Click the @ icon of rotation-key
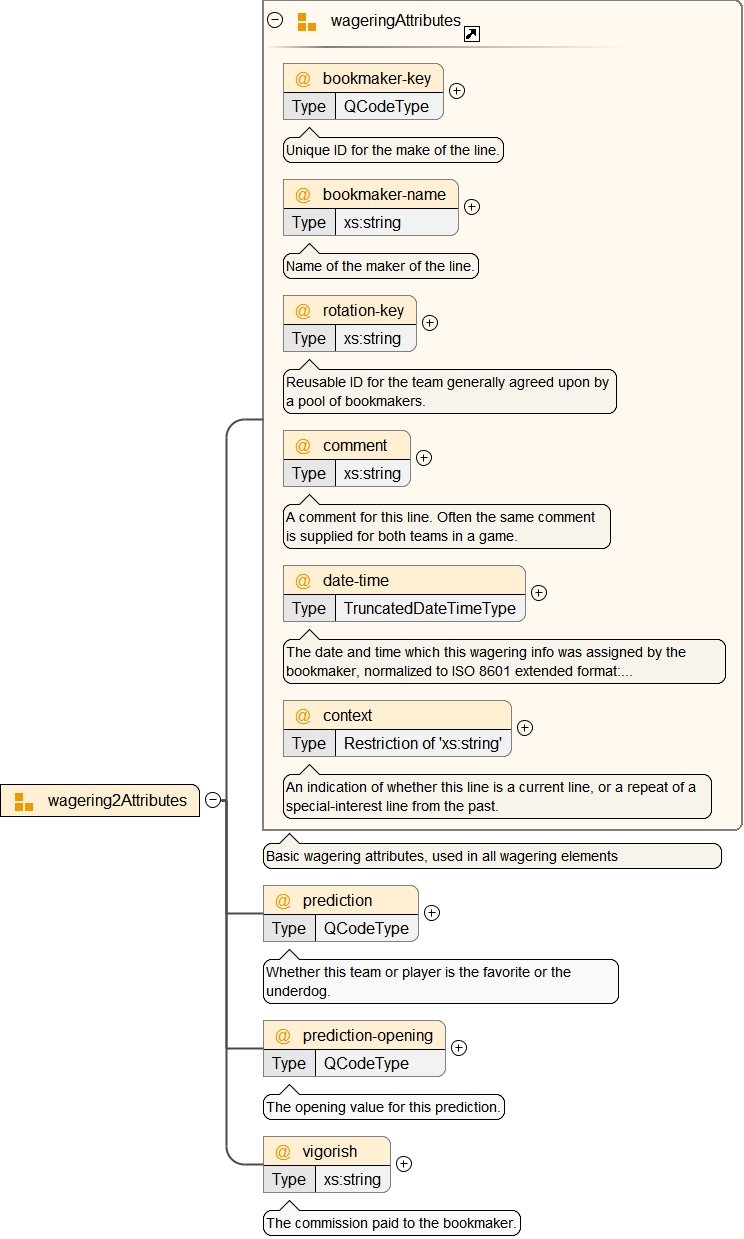 [303, 311]
